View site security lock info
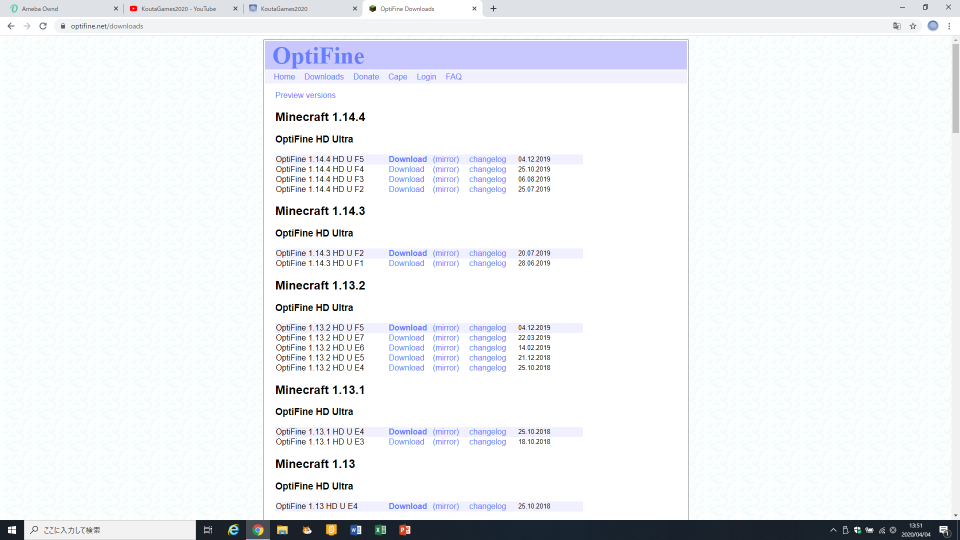The width and height of the screenshot is (960, 540). pyautogui.click(x=62, y=26)
